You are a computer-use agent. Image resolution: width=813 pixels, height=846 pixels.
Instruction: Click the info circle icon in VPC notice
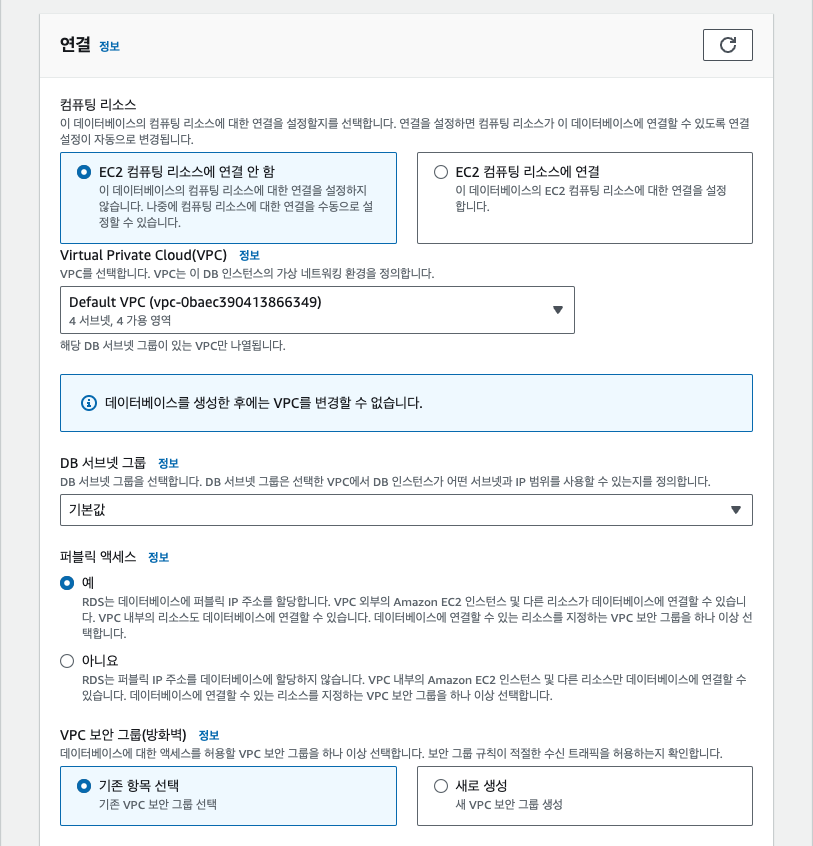point(89,403)
